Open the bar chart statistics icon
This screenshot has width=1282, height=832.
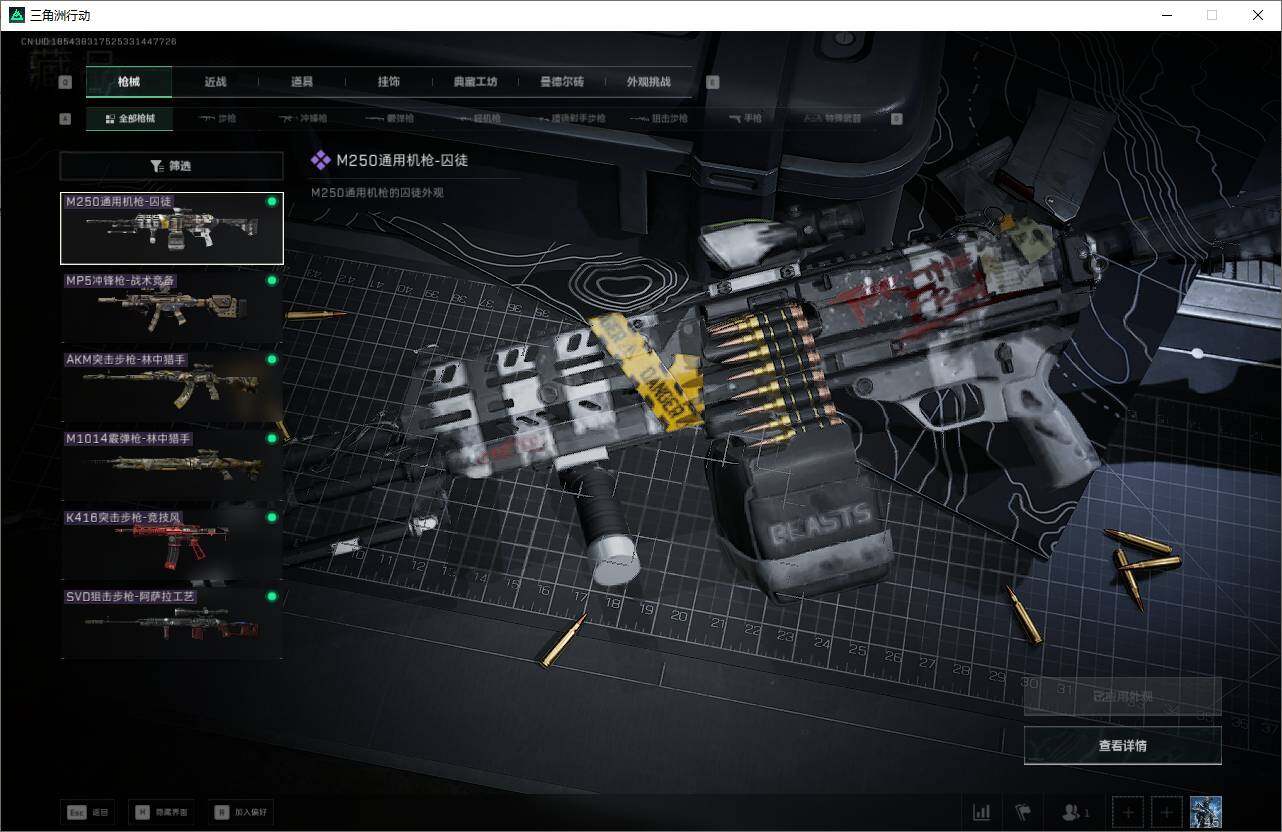coord(982,812)
